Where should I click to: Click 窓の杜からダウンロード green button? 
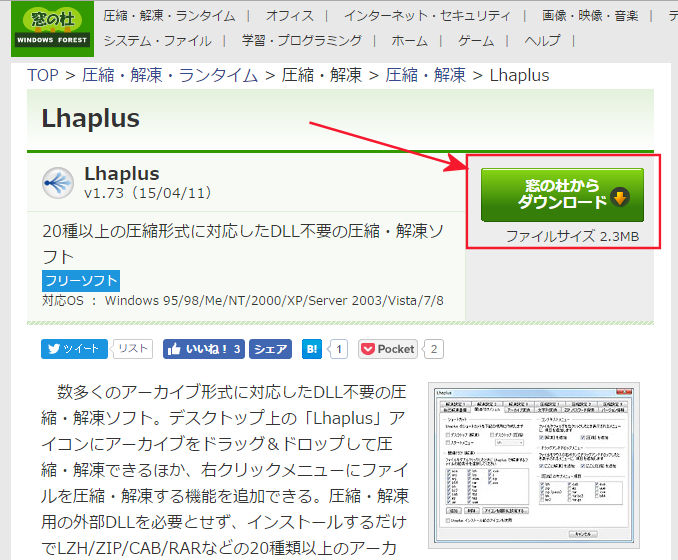pos(562,195)
